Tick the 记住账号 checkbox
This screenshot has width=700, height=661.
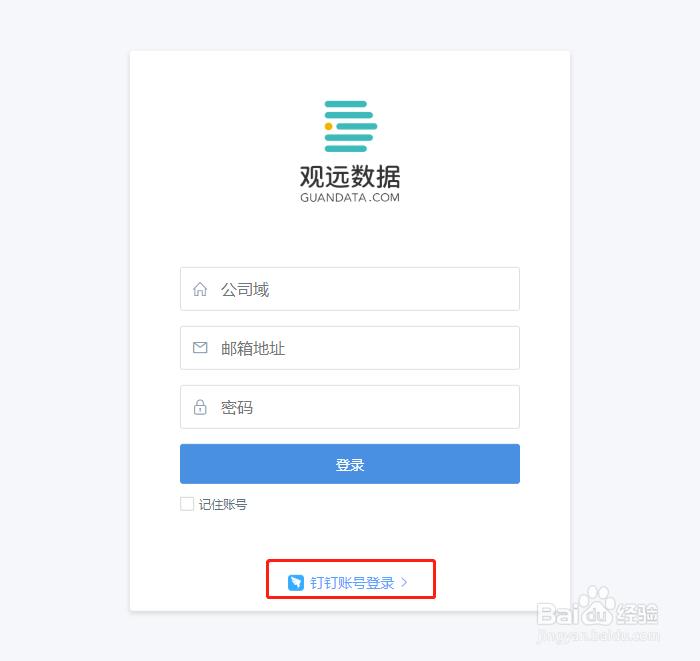[x=187, y=504]
